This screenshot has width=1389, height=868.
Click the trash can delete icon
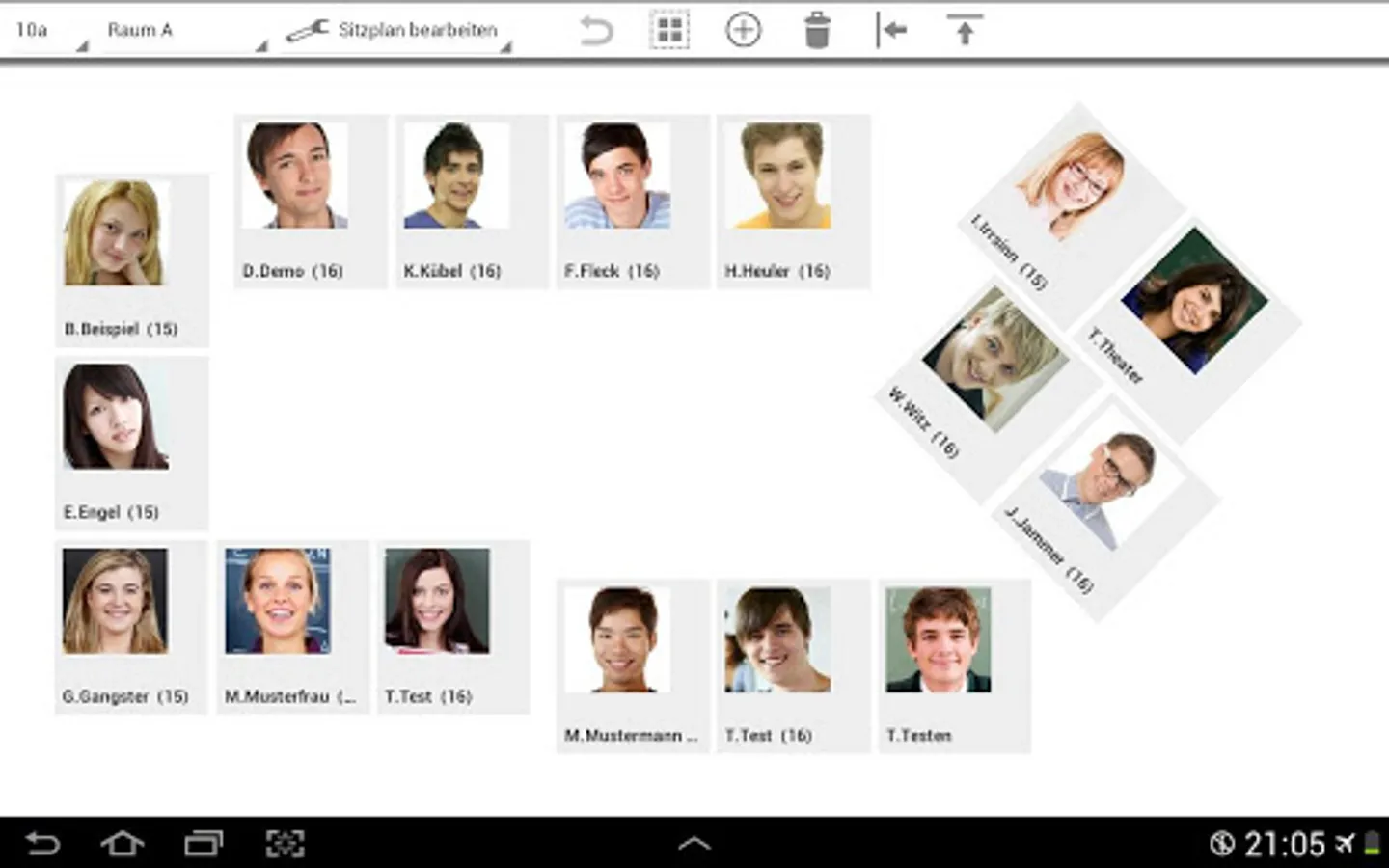(817, 31)
